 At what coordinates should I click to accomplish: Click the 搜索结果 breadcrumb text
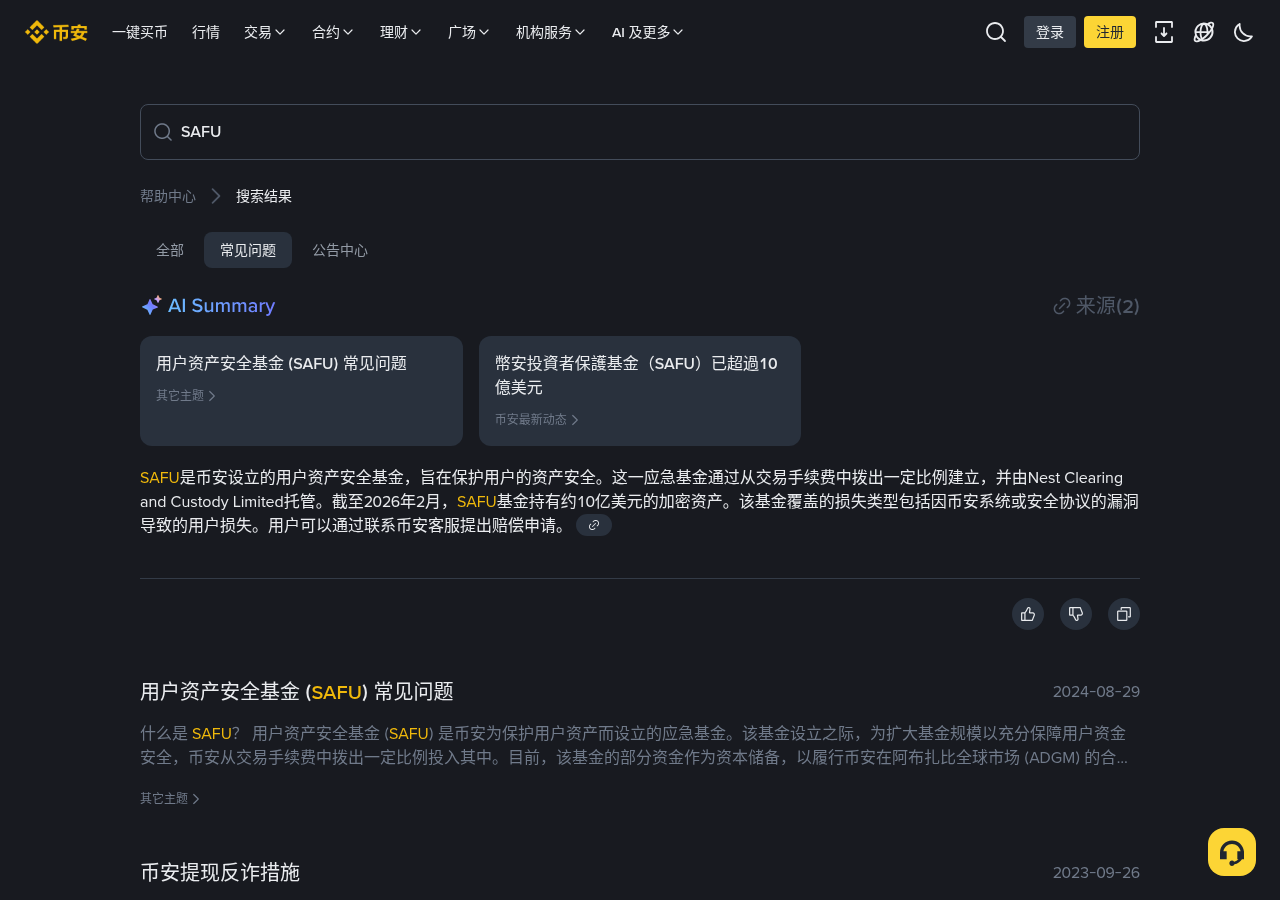click(264, 196)
